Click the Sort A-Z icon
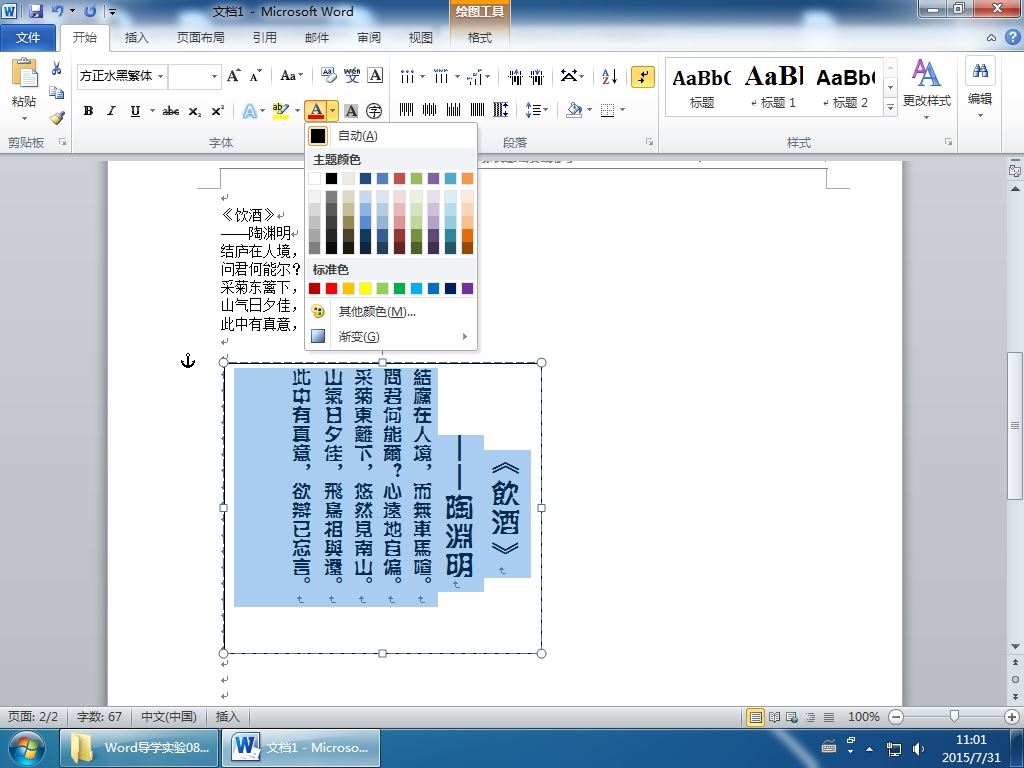1024x768 pixels. point(609,76)
